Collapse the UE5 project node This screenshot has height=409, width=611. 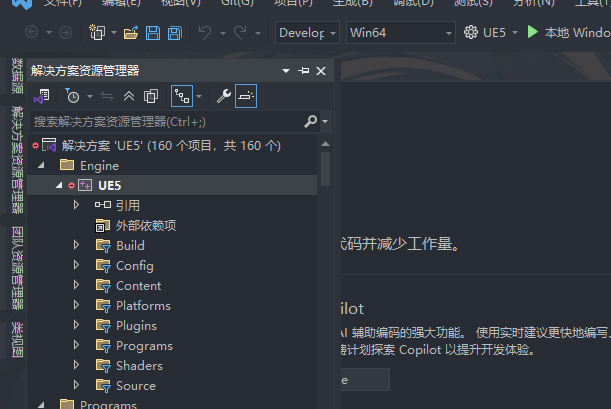point(59,185)
